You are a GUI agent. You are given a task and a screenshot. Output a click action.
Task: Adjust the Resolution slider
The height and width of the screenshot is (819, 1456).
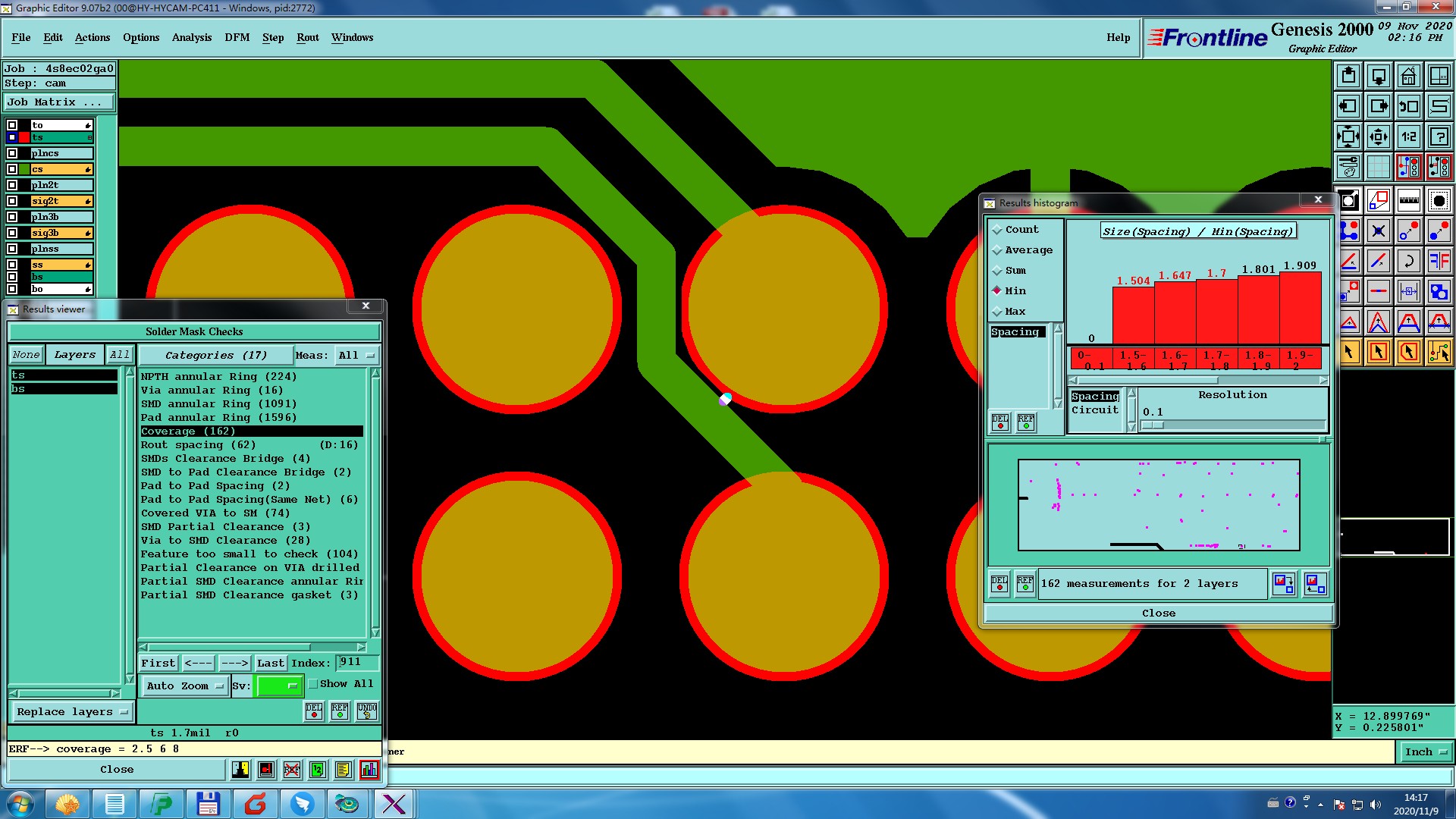pos(1153,425)
